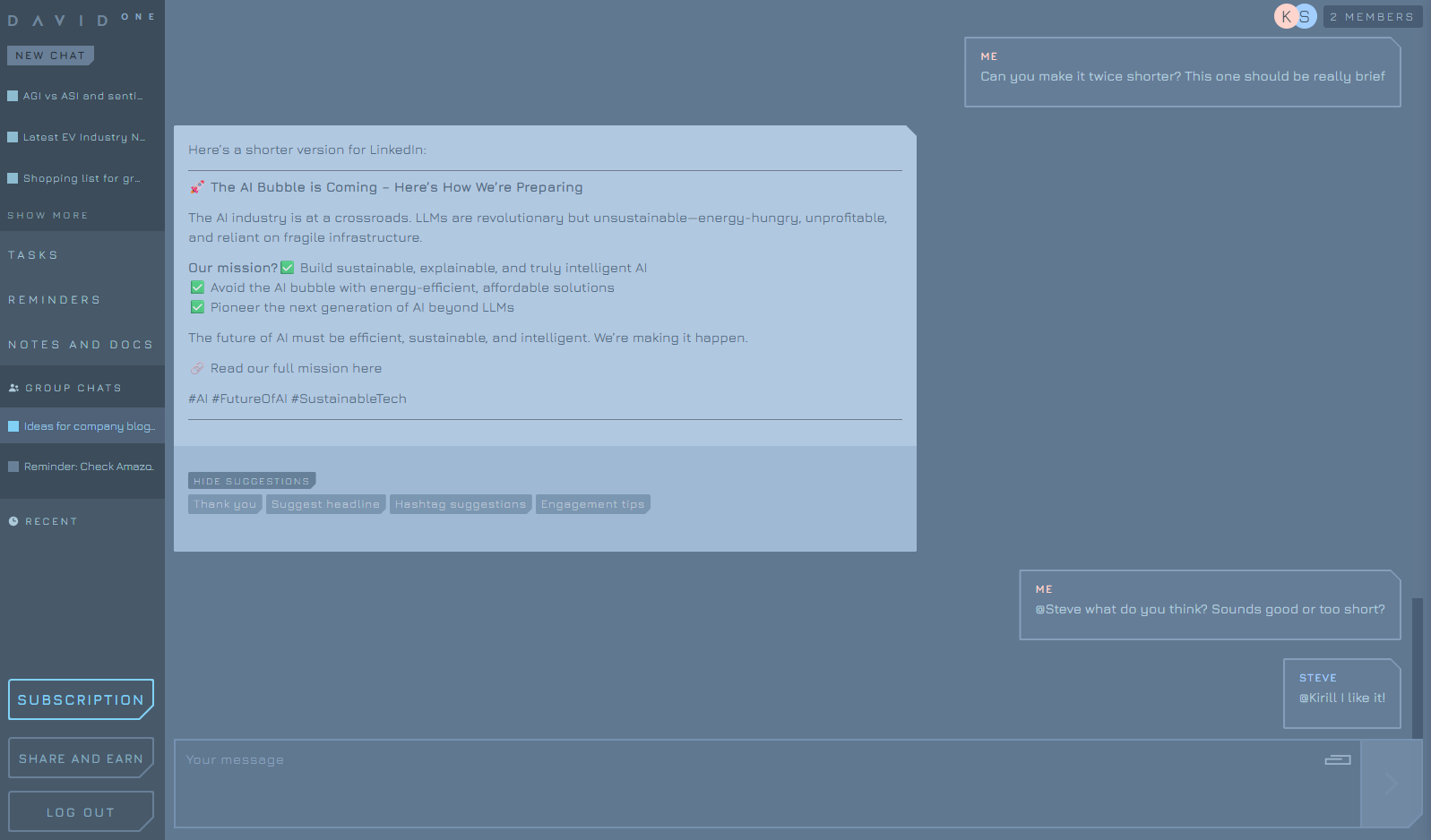Open the 2 Members list
1431x840 pixels.
(1373, 17)
